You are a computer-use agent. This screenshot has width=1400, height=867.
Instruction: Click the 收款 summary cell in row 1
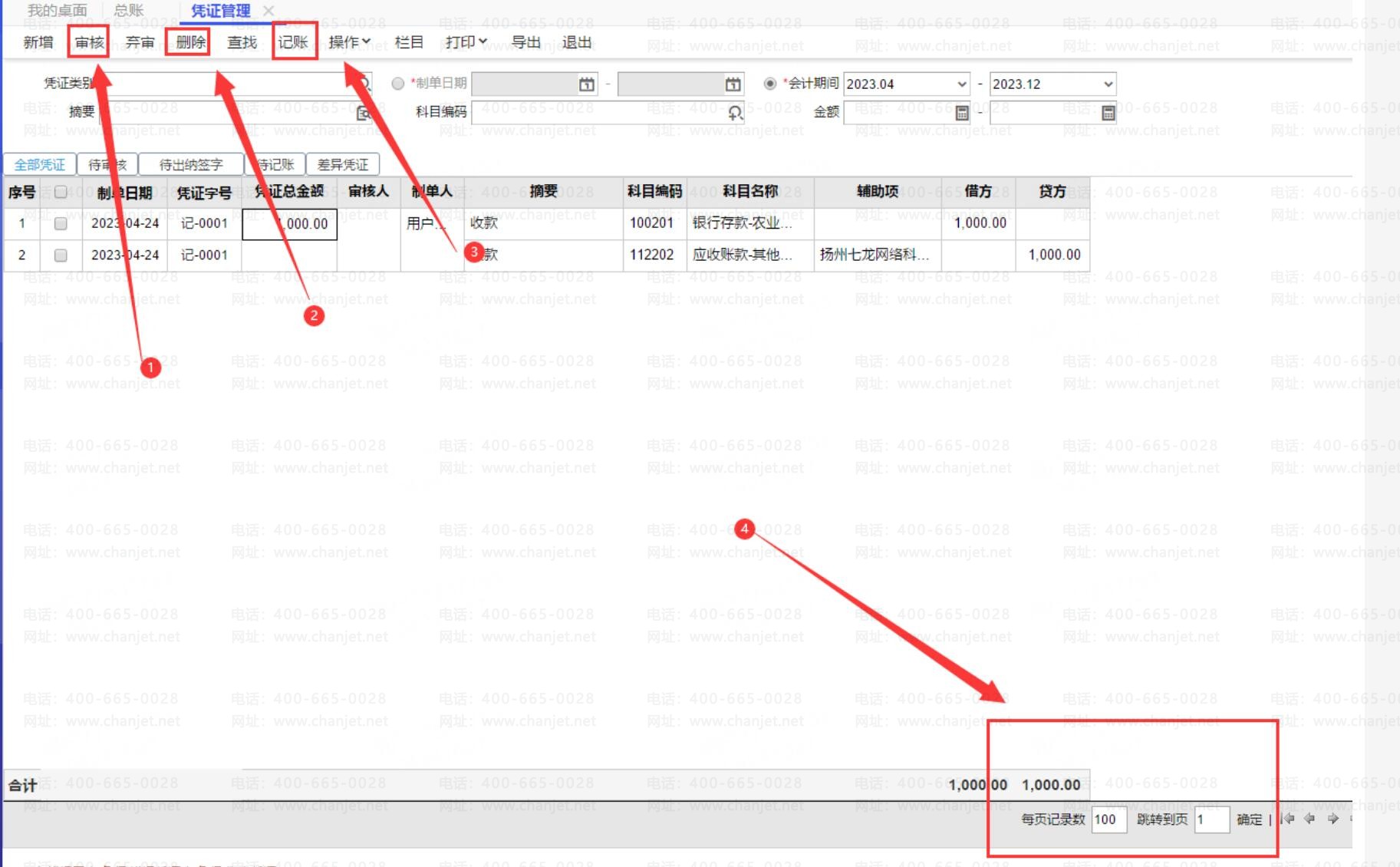tap(544, 223)
